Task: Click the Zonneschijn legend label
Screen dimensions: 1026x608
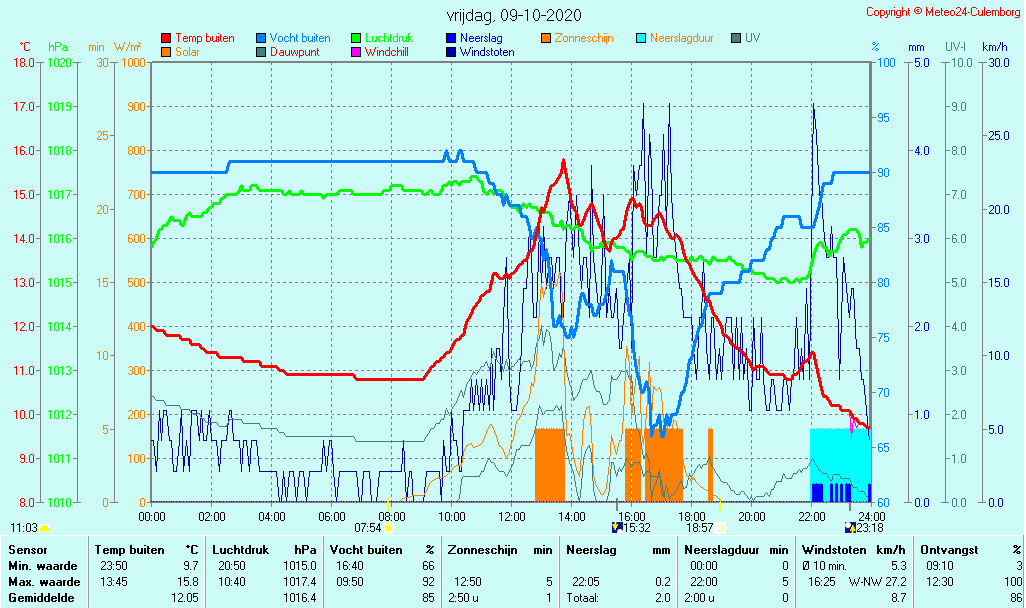Action: pyautogui.click(x=584, y=38)
